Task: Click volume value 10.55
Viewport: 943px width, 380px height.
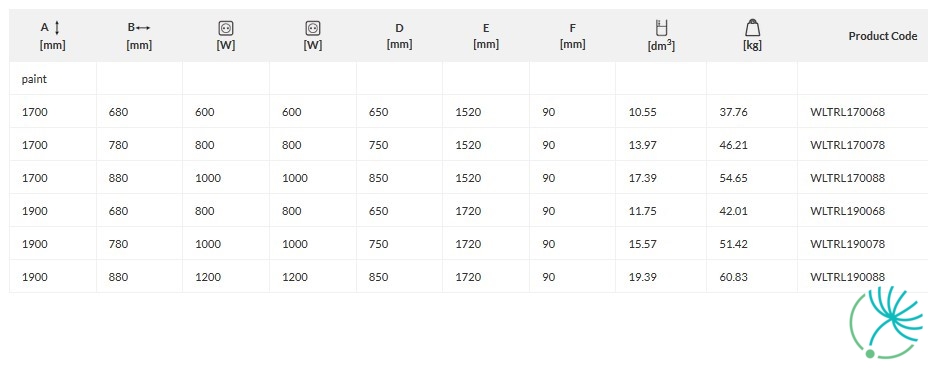Action: (x=642, y=112)
